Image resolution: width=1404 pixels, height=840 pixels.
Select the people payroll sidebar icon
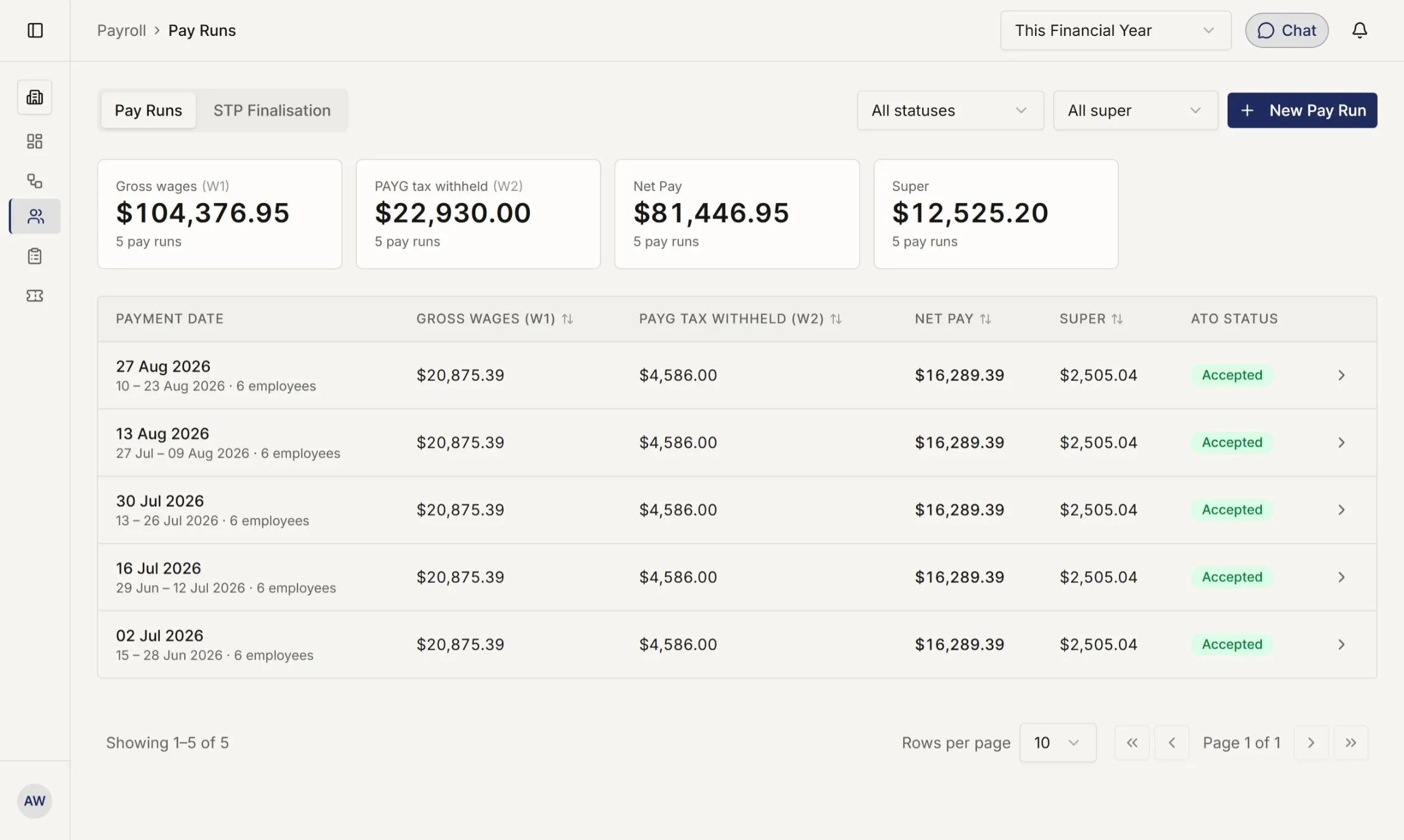pos(36,216)
